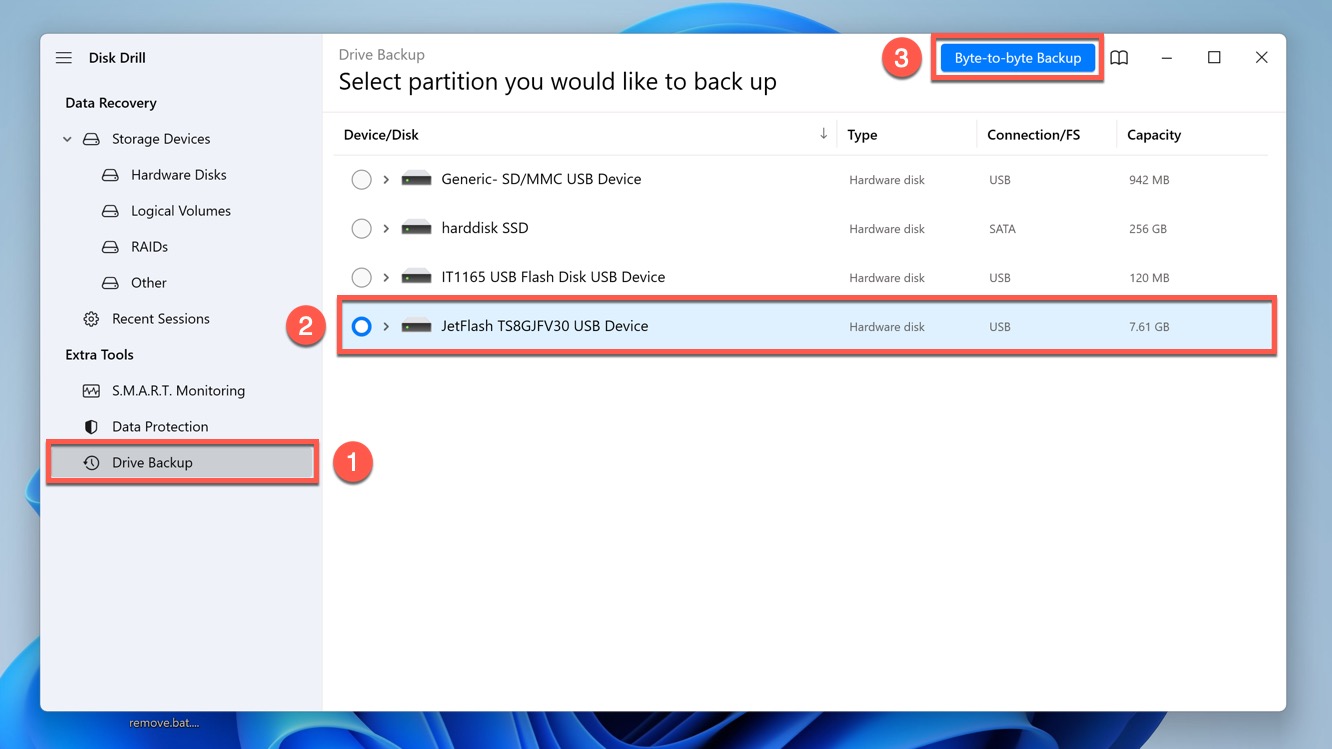The width and height of the screenshot is (1332, 749).
Task: Open remove.bat from the taskbar
Action: coord(162,722)
